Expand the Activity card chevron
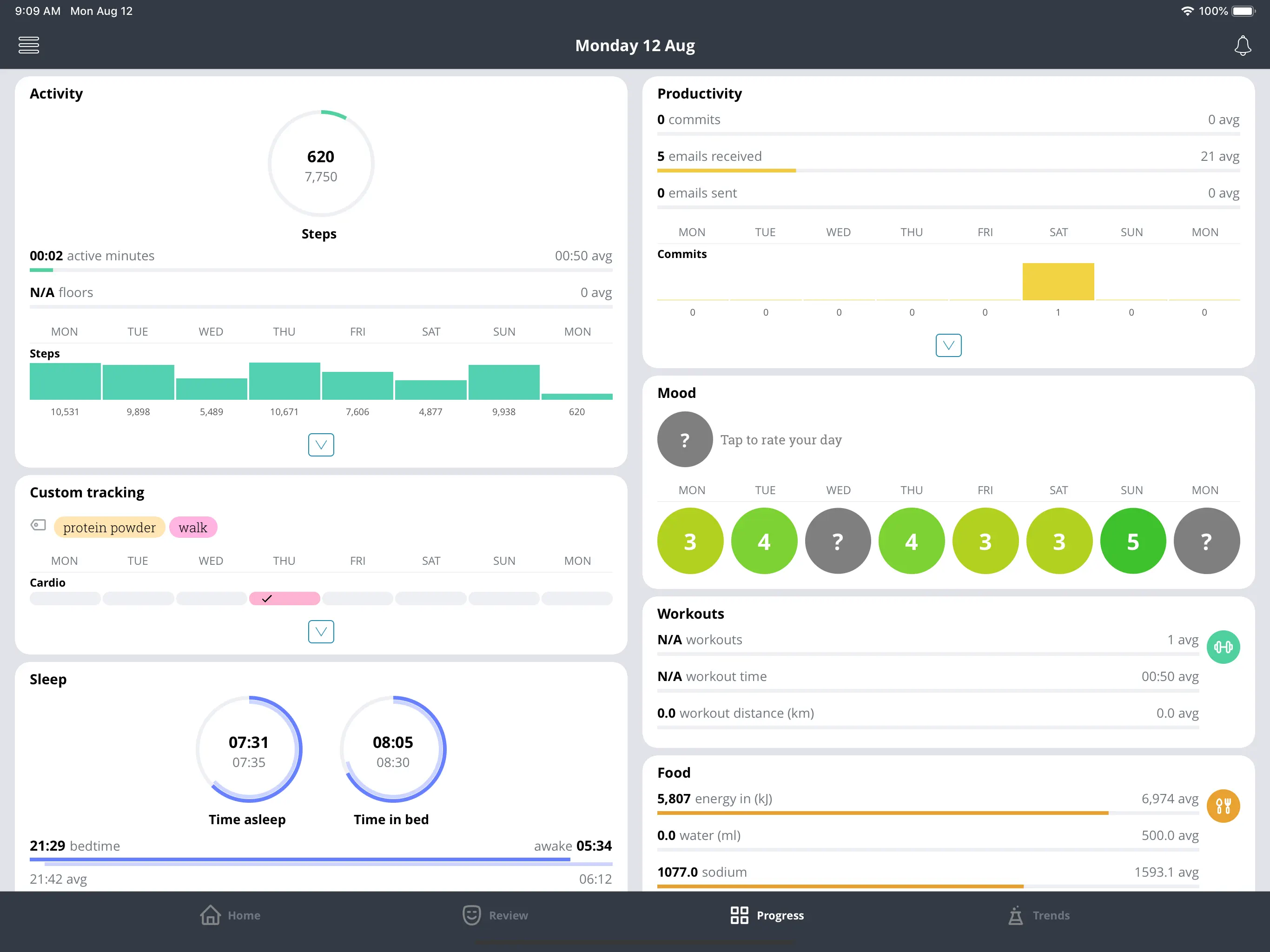This screenshot has width=1270, height=952. [321, 444]
